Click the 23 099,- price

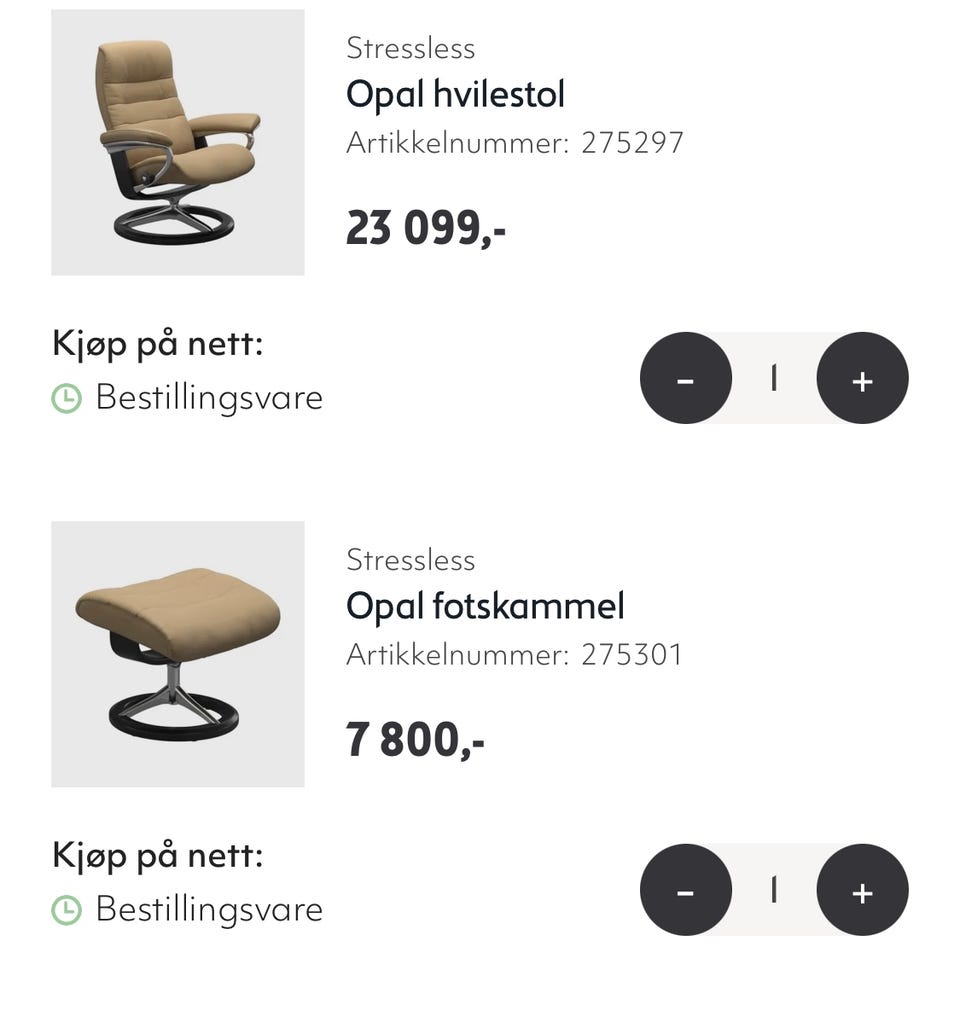(x=426, y=229)
